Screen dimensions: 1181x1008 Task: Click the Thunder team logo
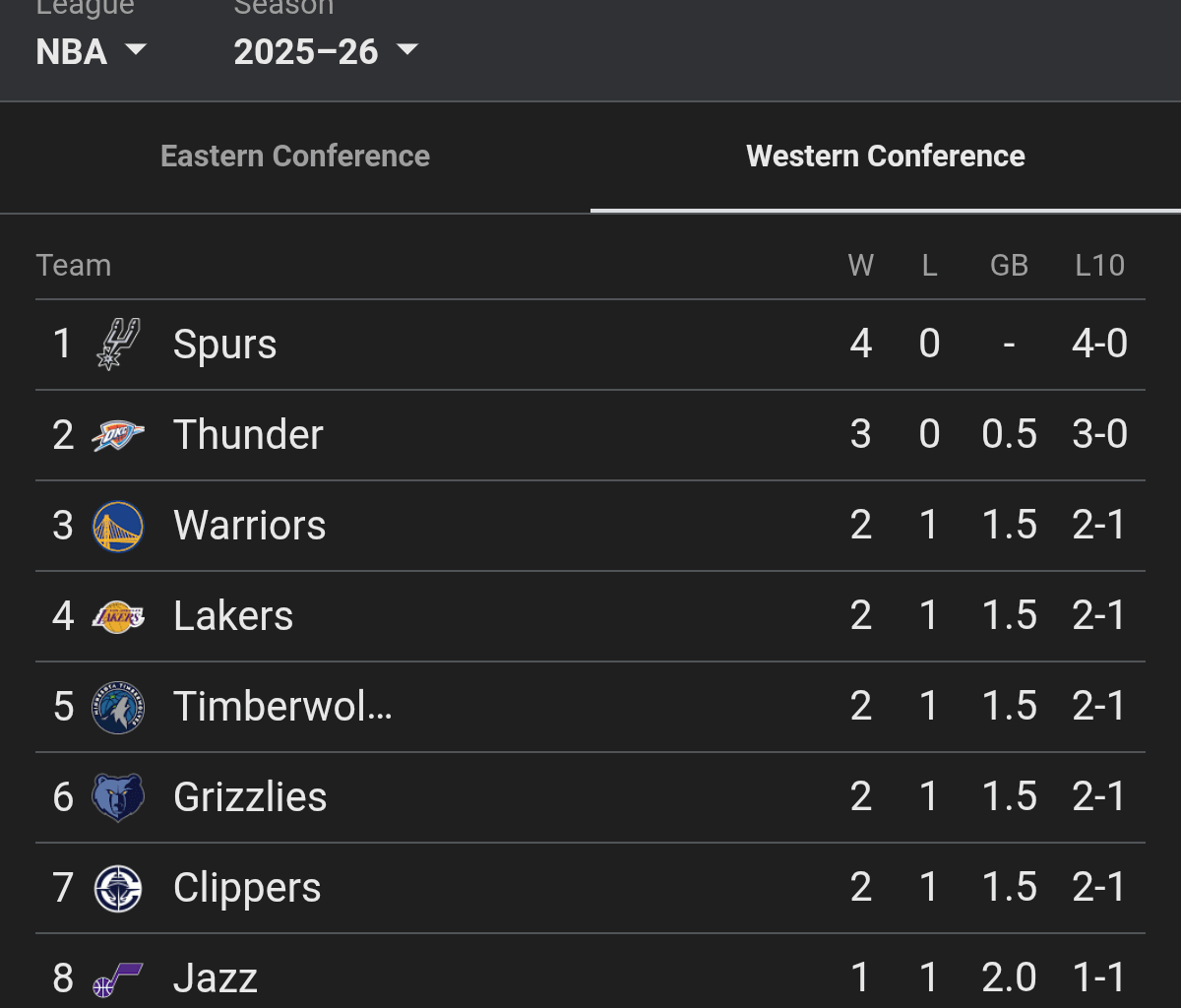[x=118, y=434]
